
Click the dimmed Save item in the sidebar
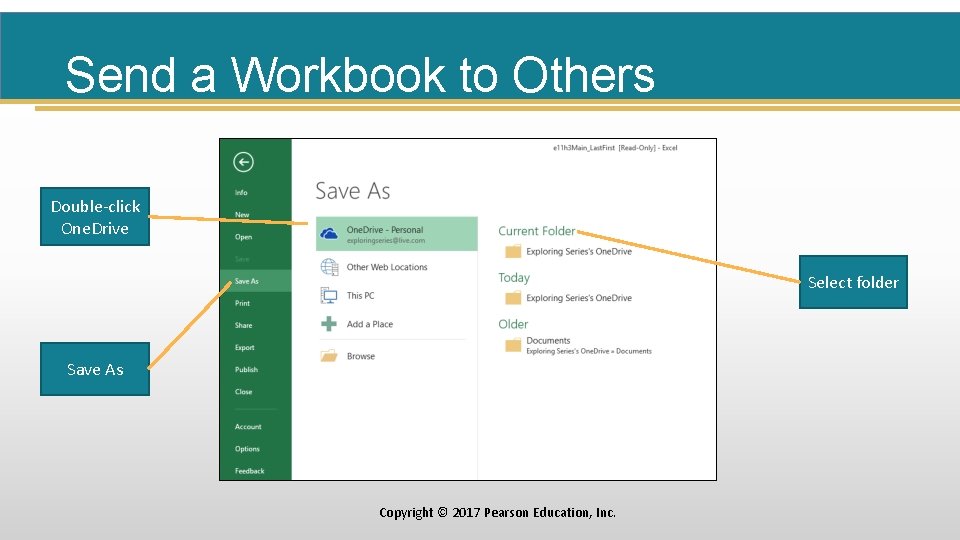tap(242, 259)
